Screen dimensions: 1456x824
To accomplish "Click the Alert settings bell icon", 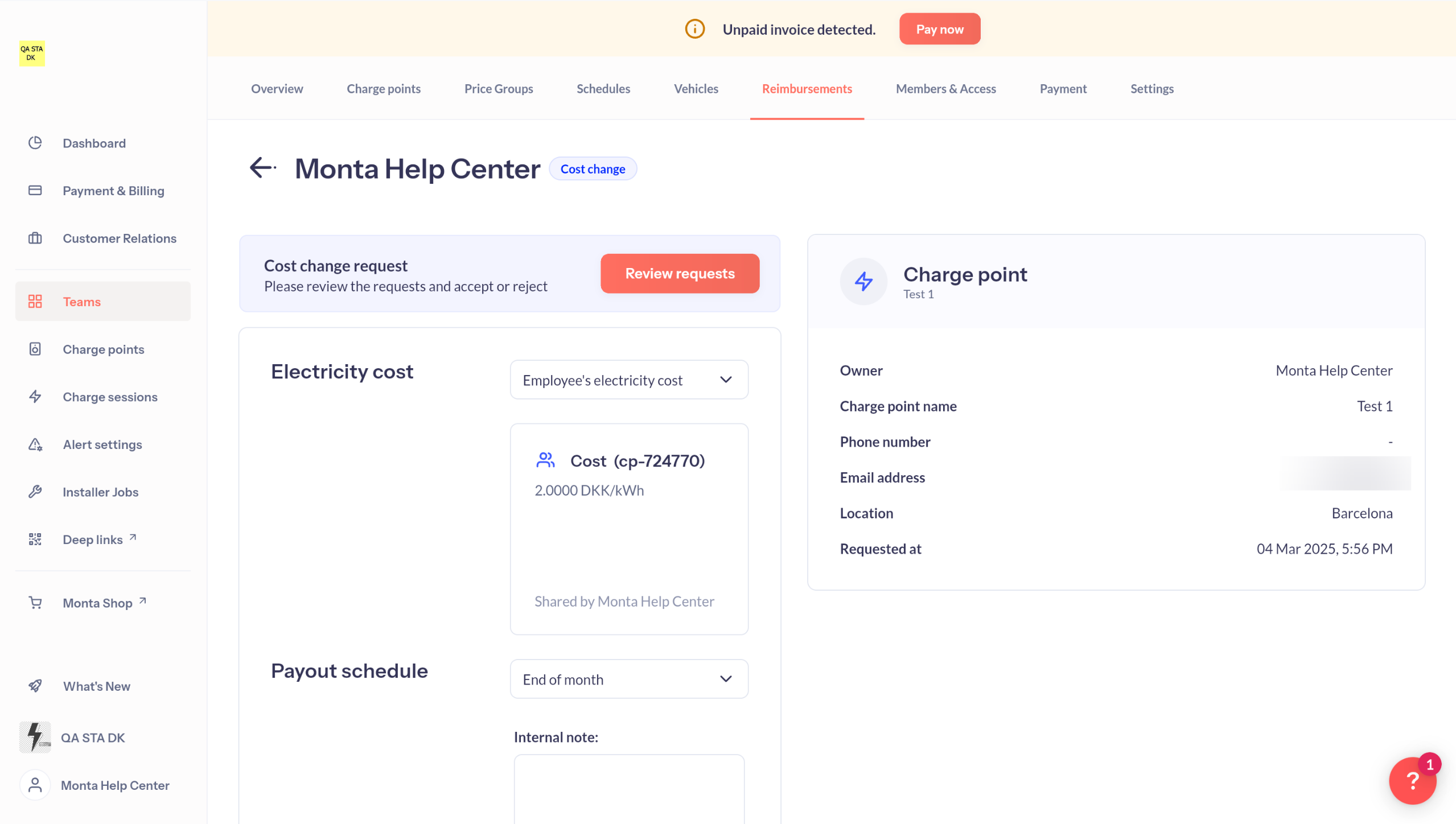I will [x=35, y=444].
